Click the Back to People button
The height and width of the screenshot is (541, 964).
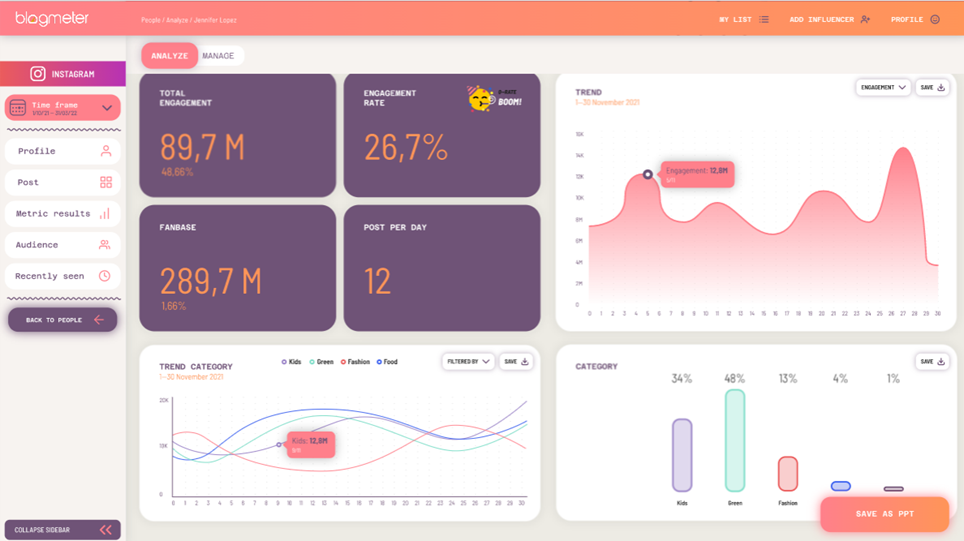click(63, 320)
